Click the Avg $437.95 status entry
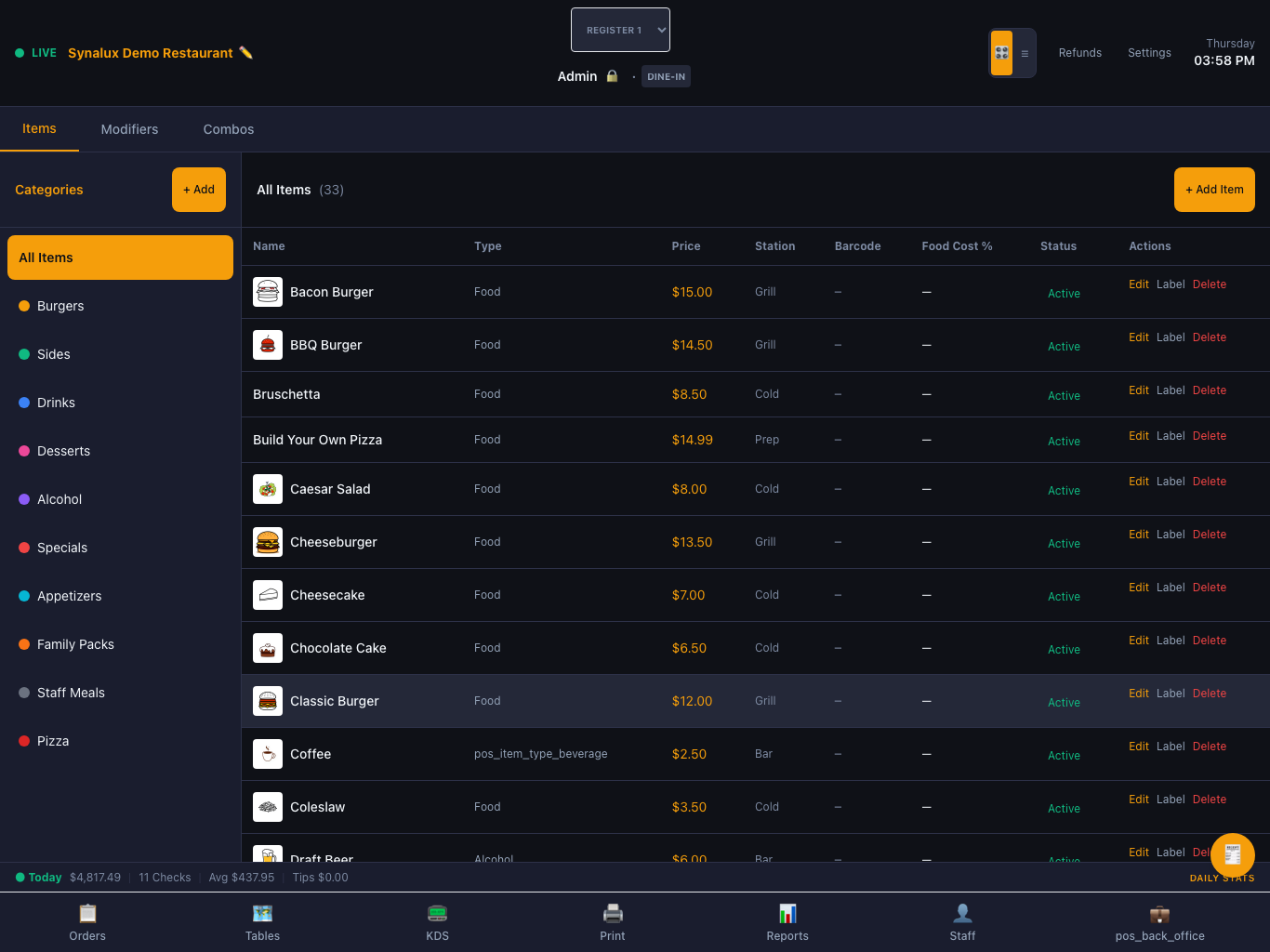 242,878
